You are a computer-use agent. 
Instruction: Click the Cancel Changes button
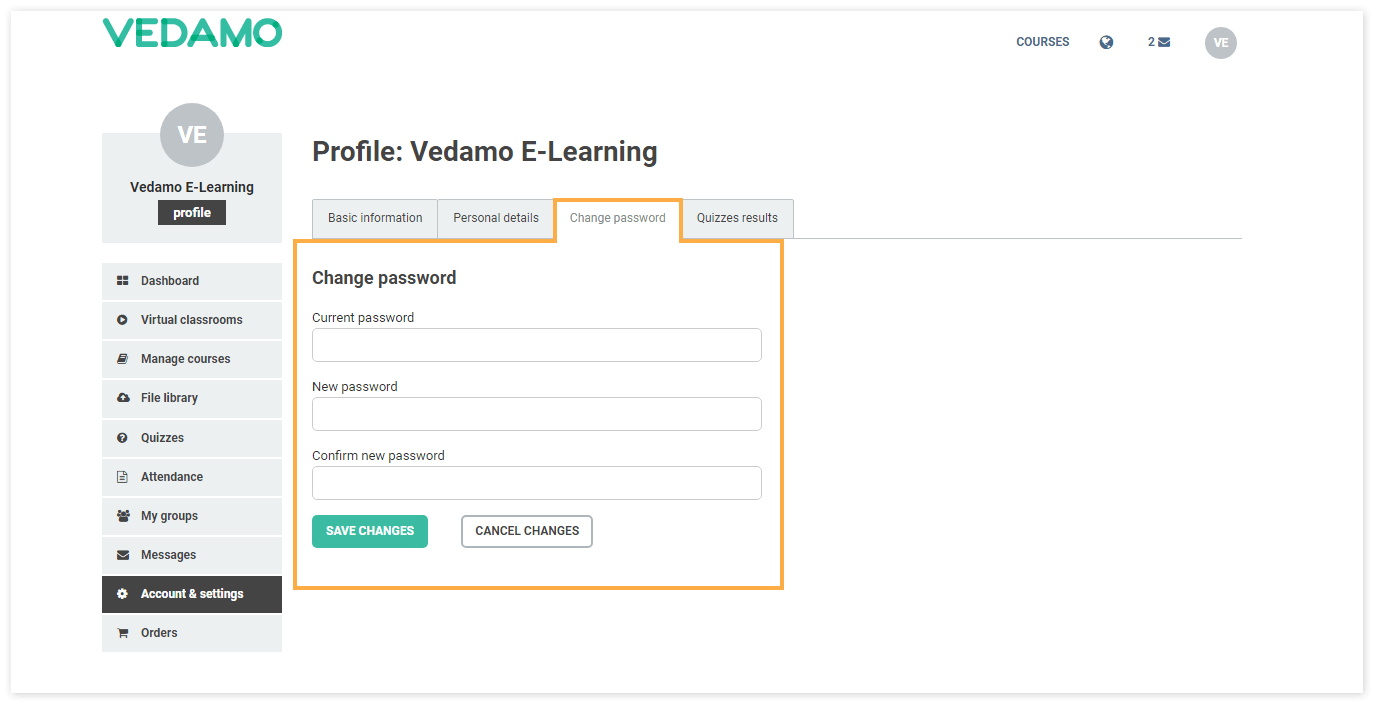(527, 531)
